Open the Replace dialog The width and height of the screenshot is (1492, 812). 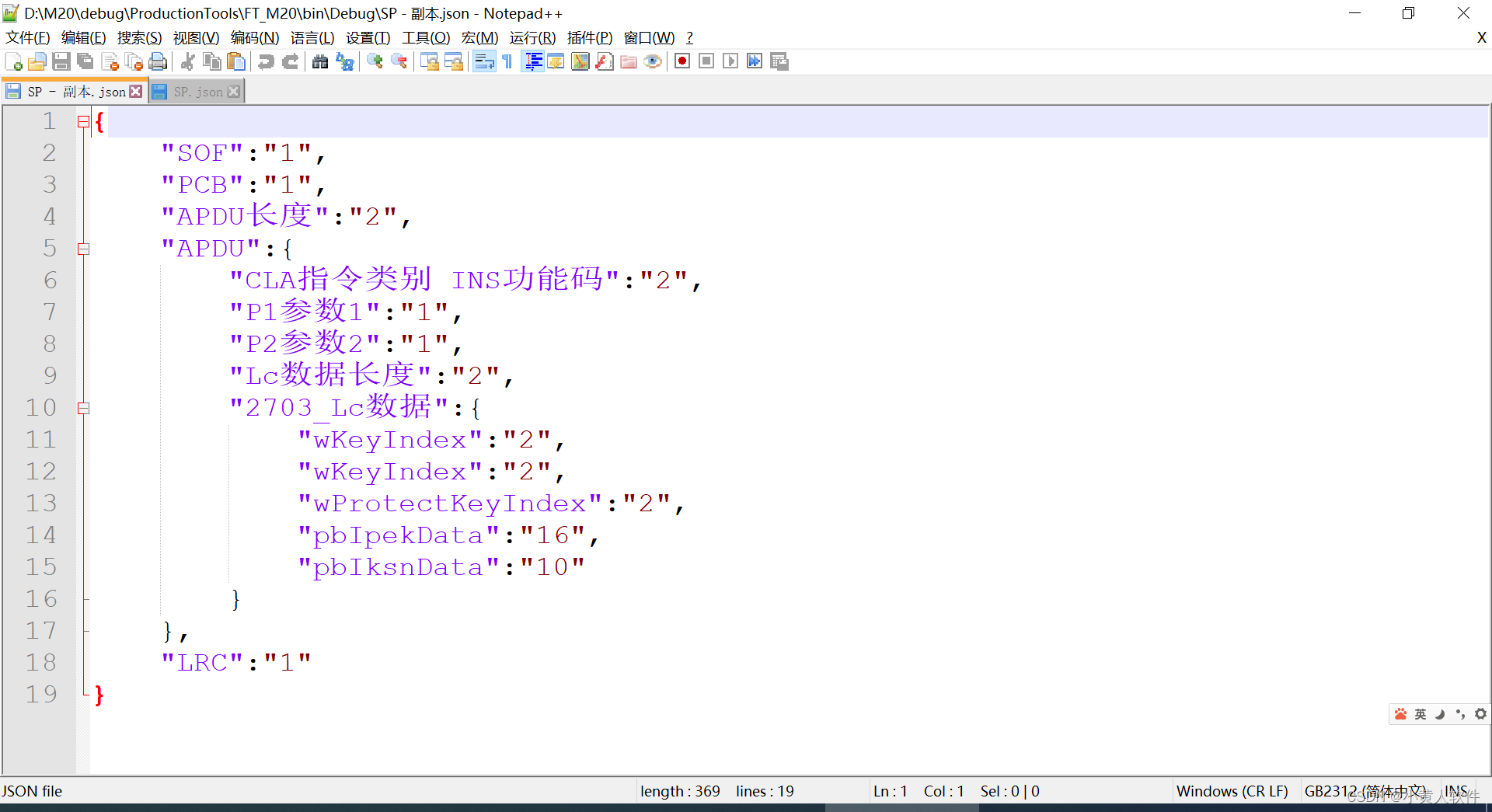(344, 61)
